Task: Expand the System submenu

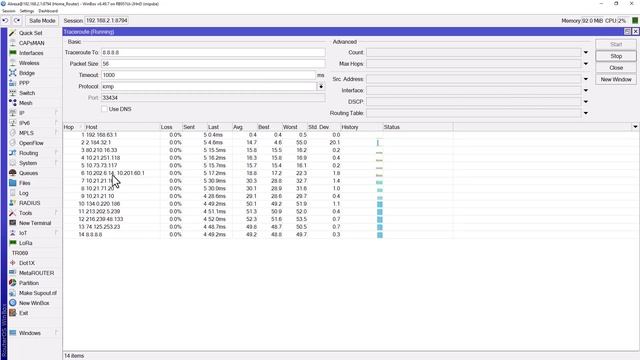Action: (56, 163)
